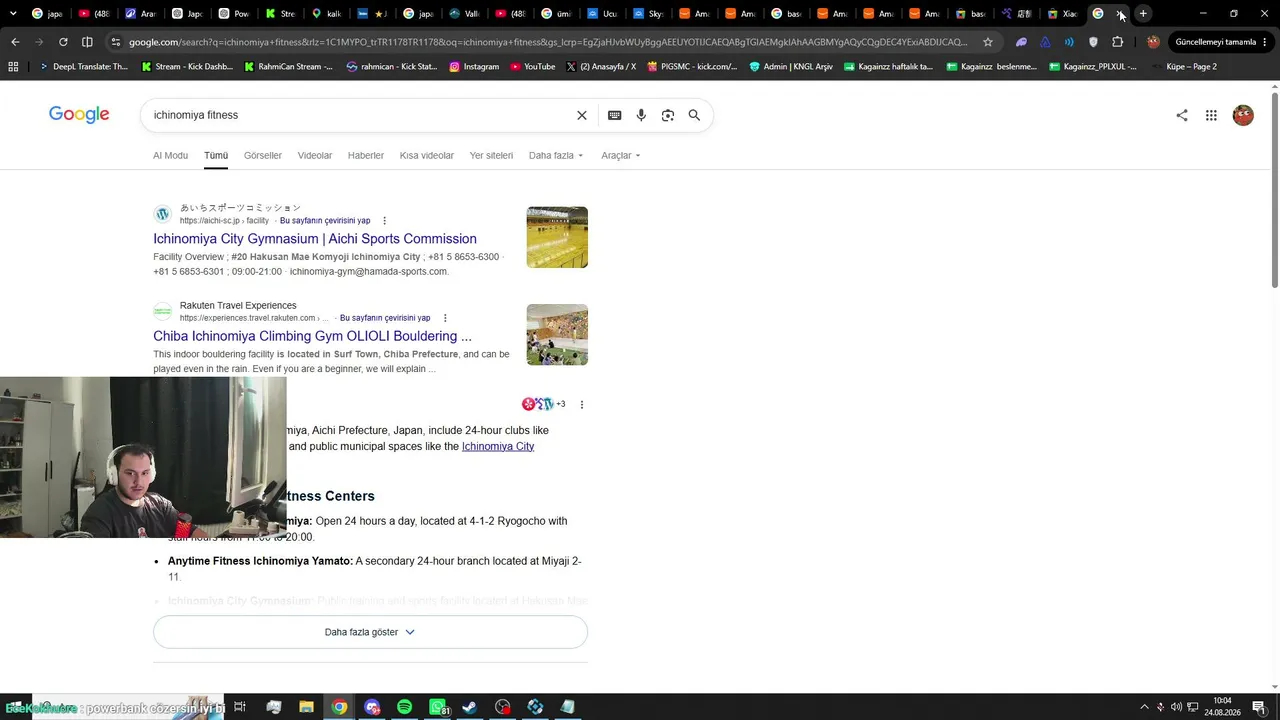Open the Chrome extensions puzzle icon
This screenshot has width=1280, height=720.
(x=1118, y=42)
